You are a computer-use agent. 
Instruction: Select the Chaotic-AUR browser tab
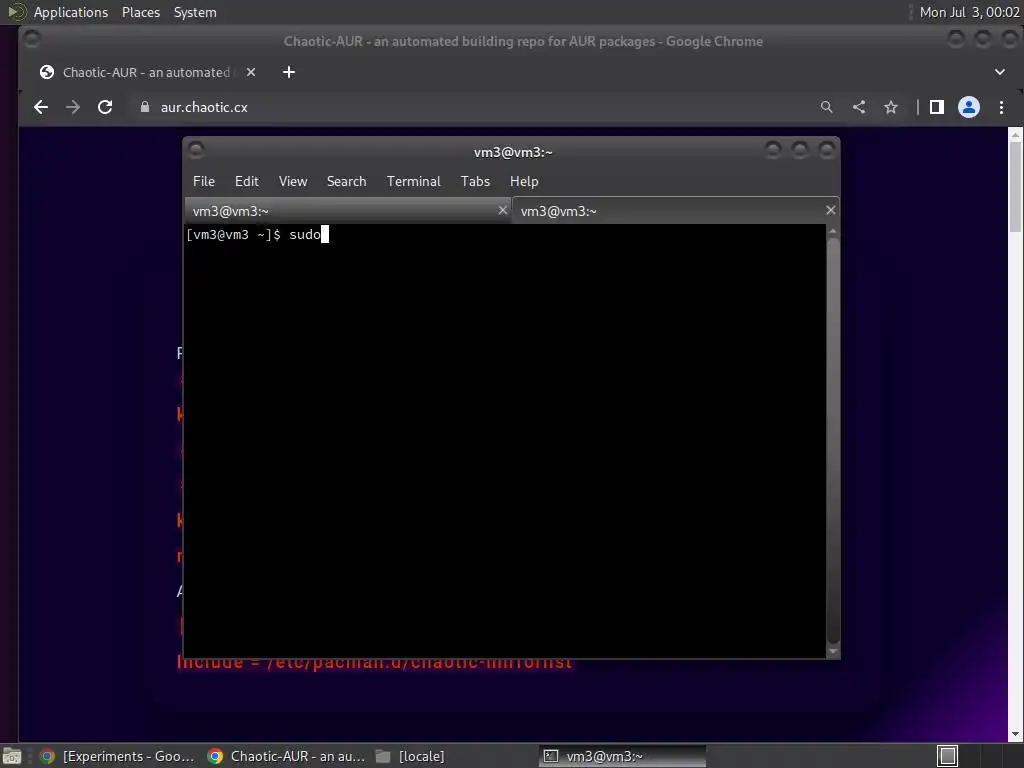pyautogui.click(x=147, y=72)
